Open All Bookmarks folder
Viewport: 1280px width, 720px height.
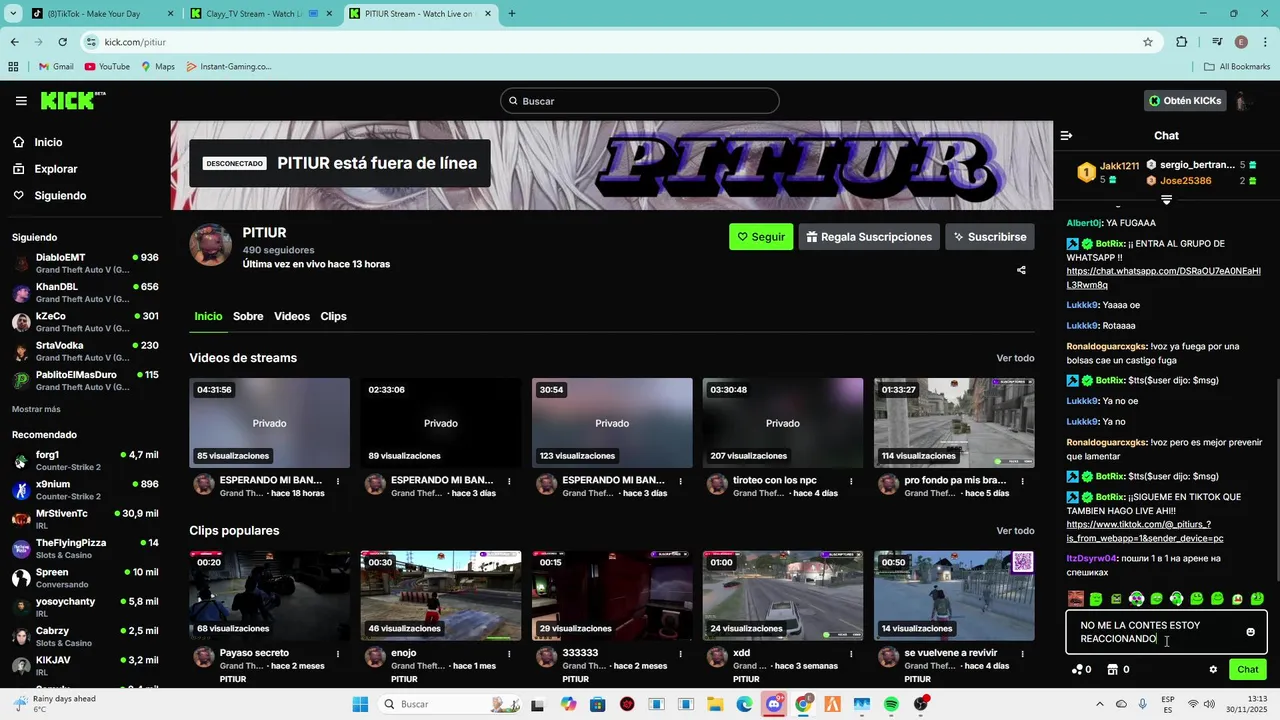click(x=1237, y=67)
